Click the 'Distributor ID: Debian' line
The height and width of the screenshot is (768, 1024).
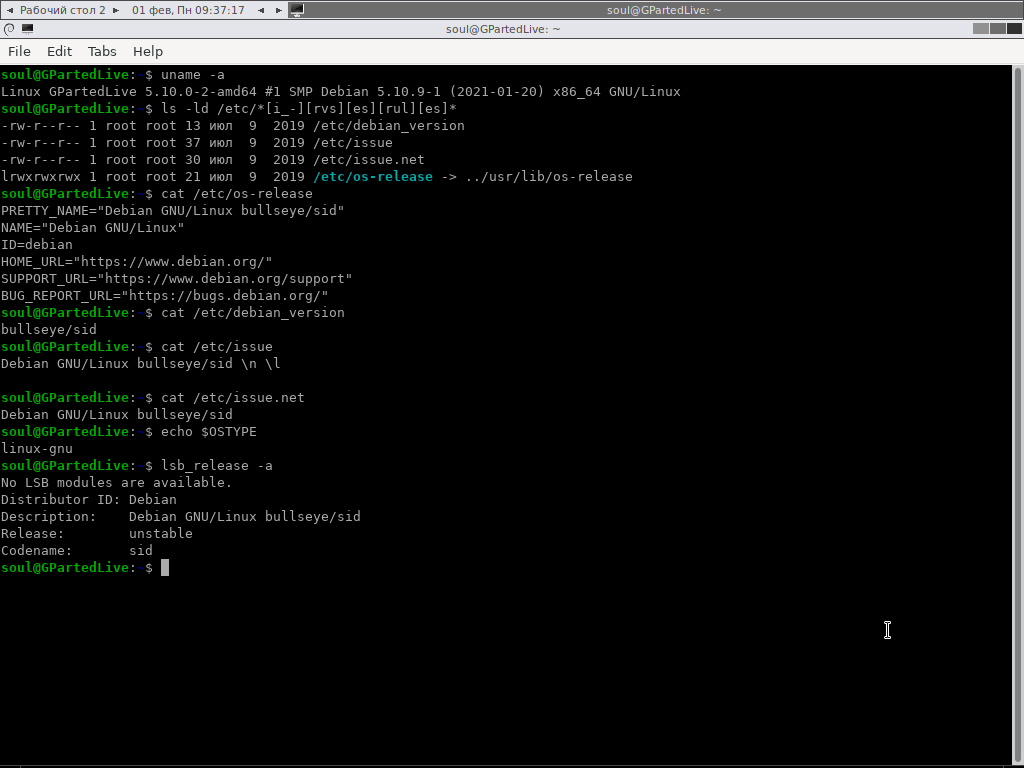click(89, 499)
